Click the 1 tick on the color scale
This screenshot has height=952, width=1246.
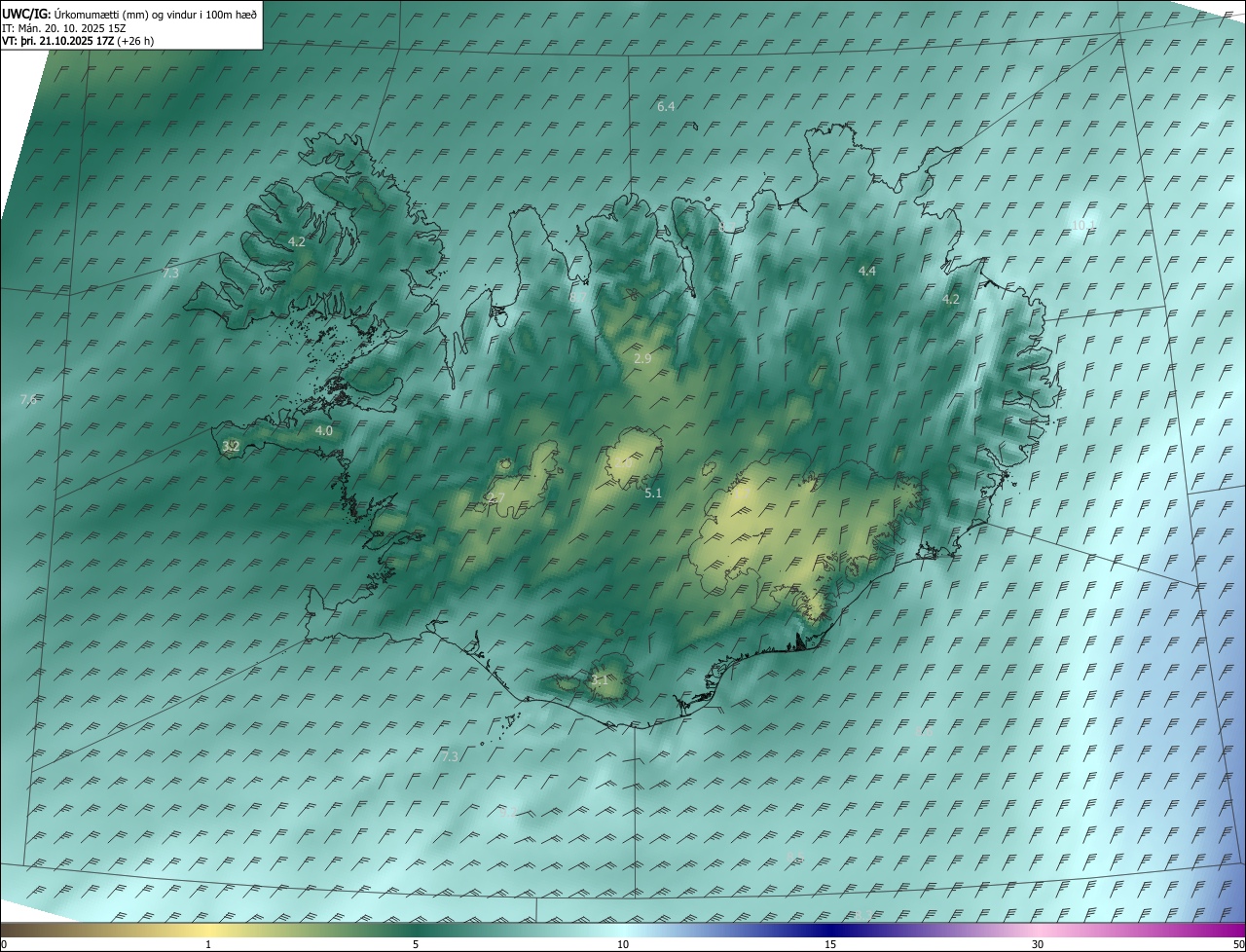[208, 944]
